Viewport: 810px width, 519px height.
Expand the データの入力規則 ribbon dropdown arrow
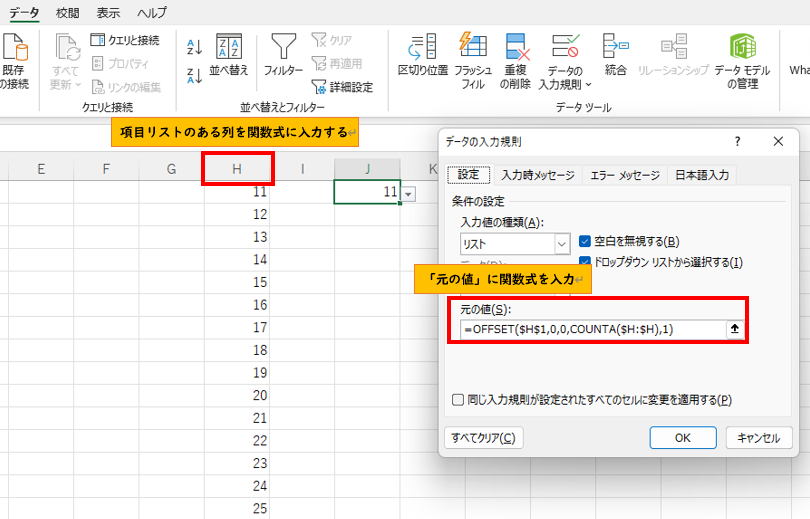(x=588, y=85)
